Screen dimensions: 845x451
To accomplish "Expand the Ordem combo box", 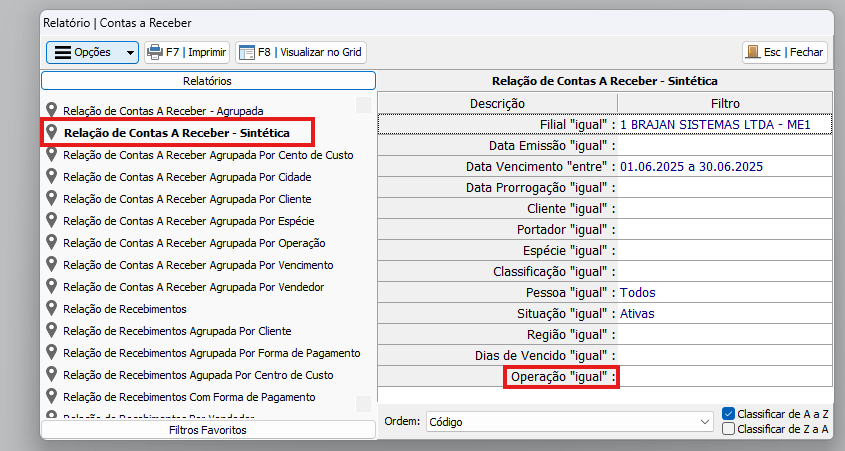I will pyautogui.click(x=705, y=422).
